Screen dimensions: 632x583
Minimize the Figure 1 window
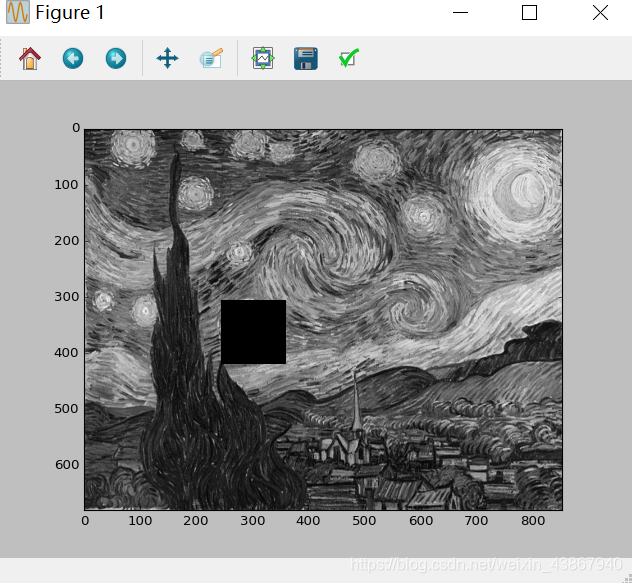pos(460,12)
